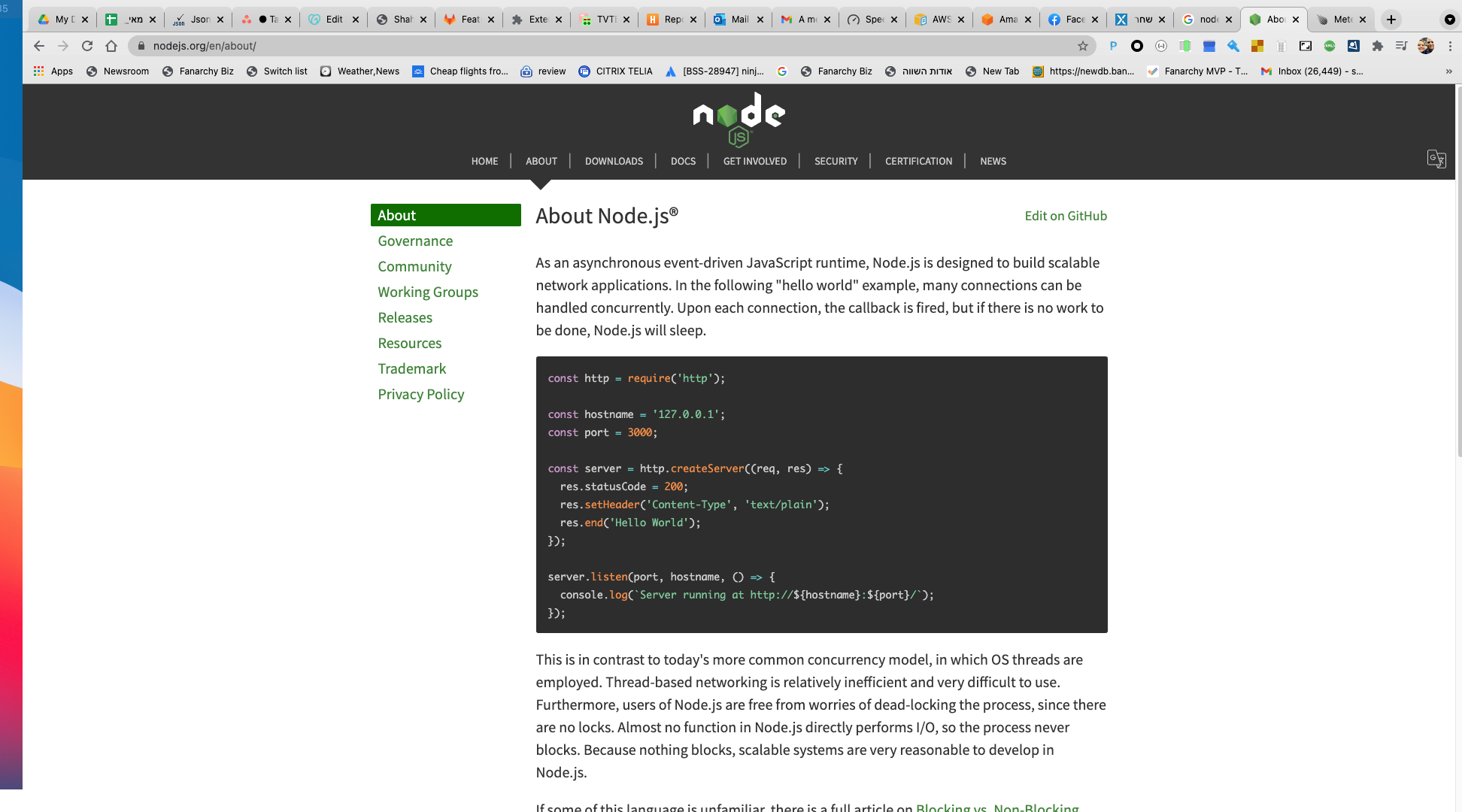Open the Chrome profile avatar
The image size is (1462, 812).
(1426, 46)
